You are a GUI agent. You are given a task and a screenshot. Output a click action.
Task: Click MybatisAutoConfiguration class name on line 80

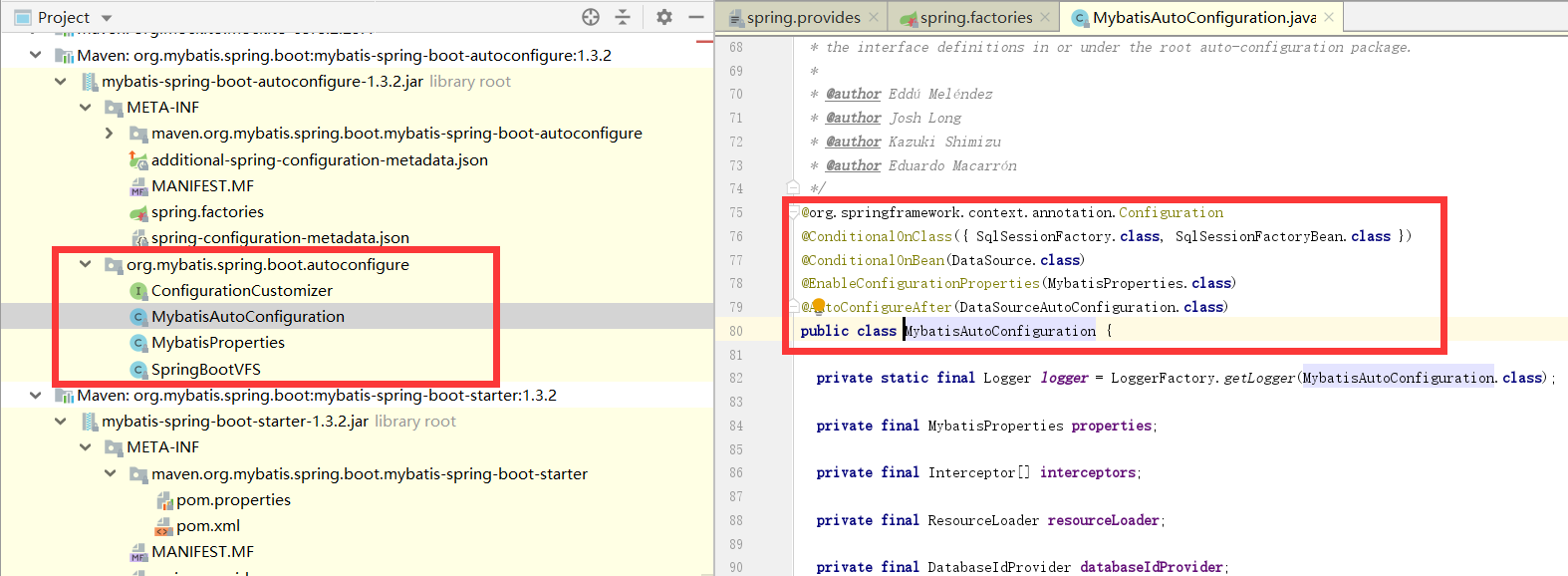tap(1000, 331)
